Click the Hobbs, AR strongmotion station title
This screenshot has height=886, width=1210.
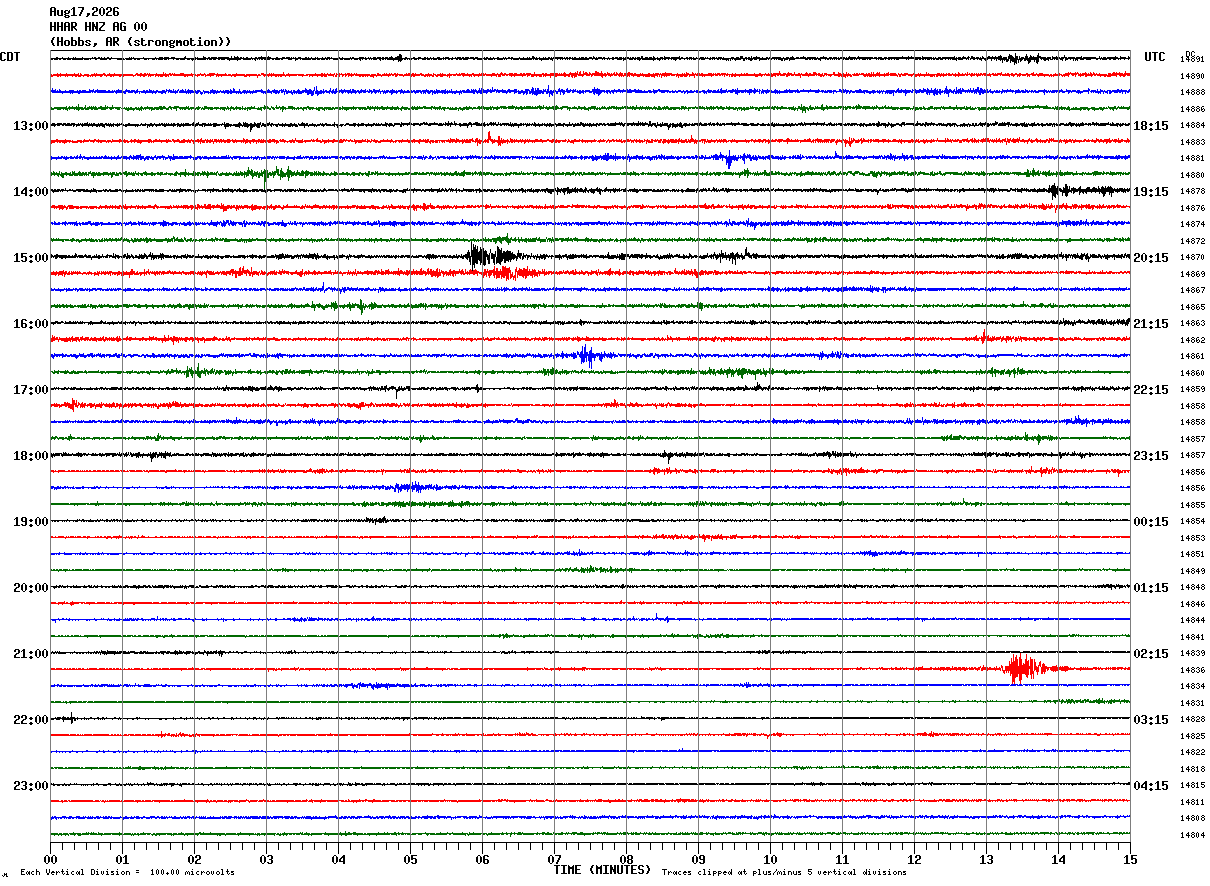click(x=140, y=42)
